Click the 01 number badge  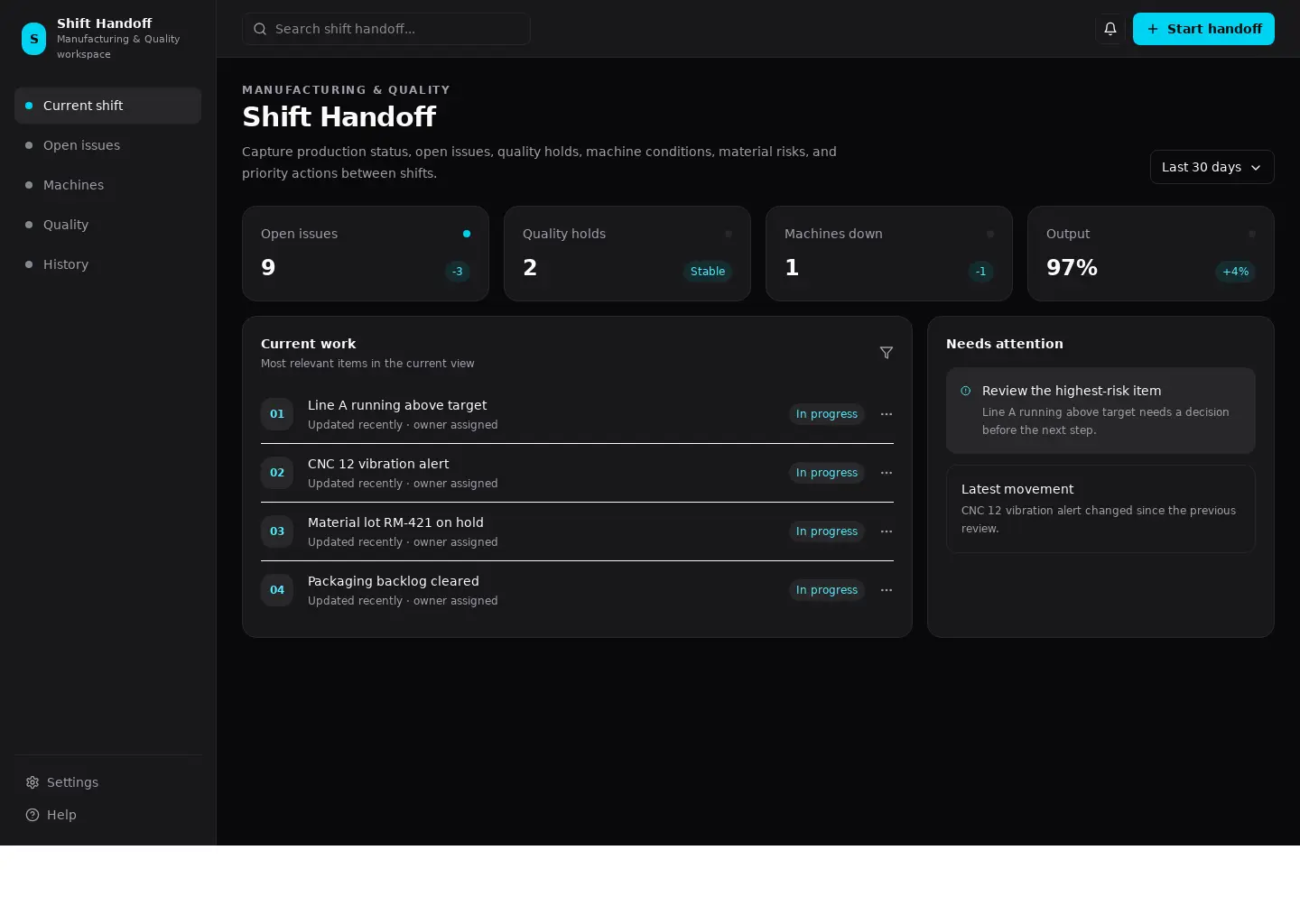pyautogui.click(x=277, y=414)
